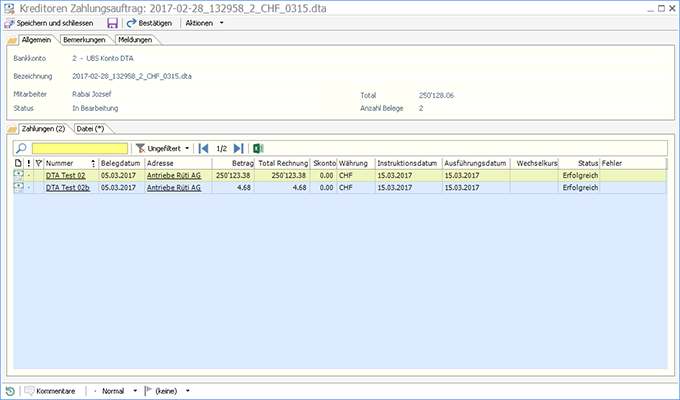Click Skonto column header
This screenshot has width=680, height=400.
click(324, 164)
